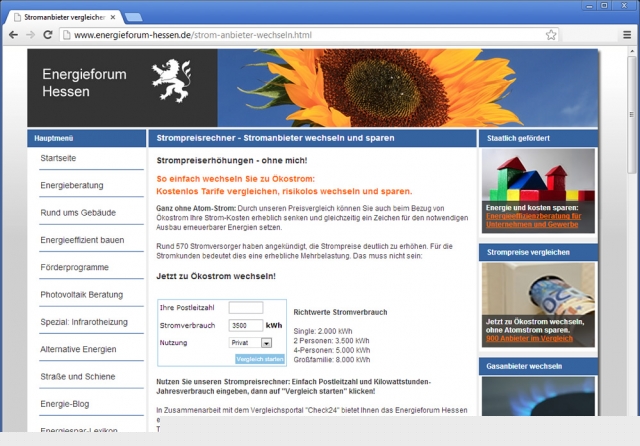Open Startseite in the main menu

58,158
